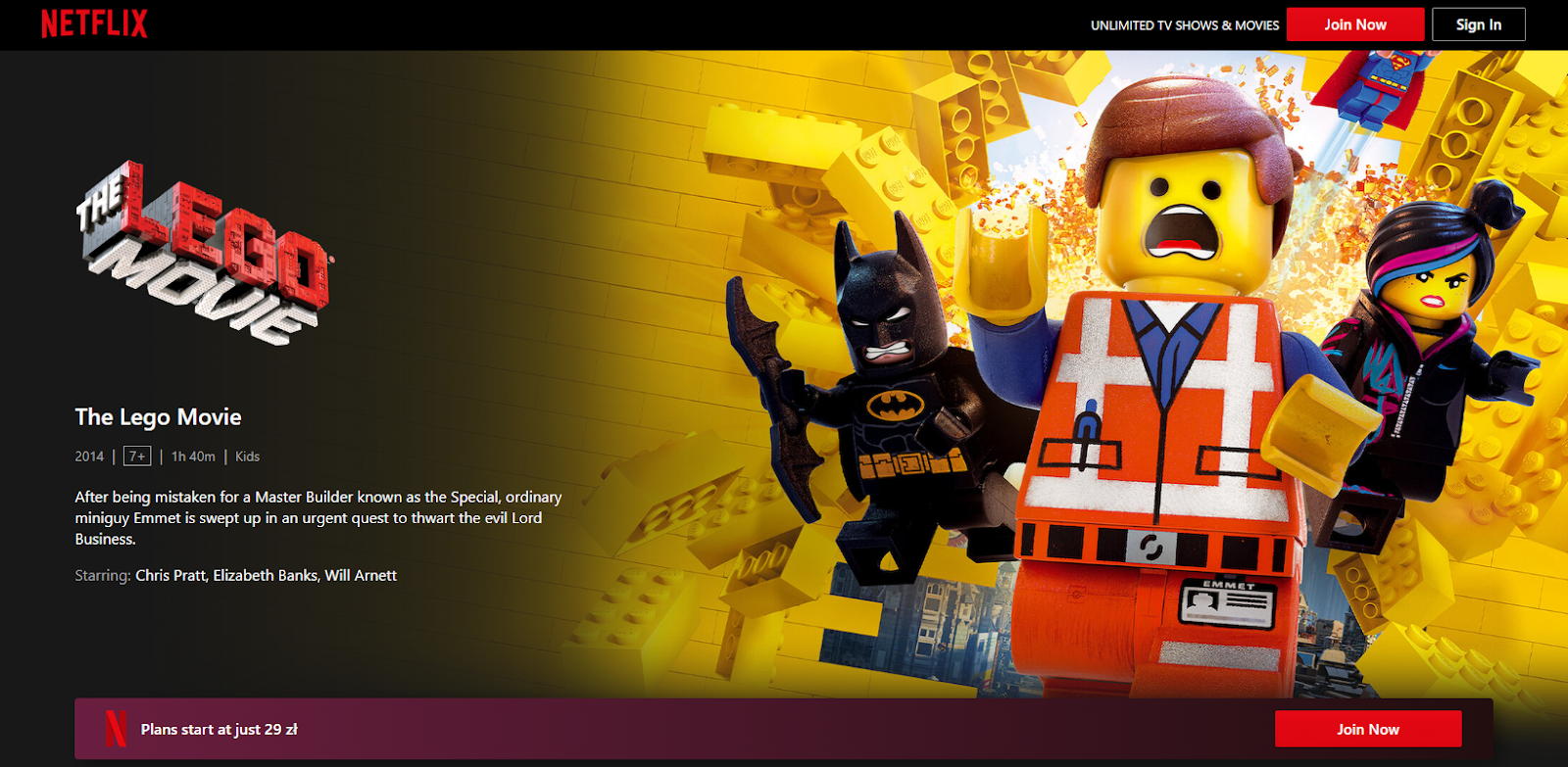This screenshot has height=767, width=1568.
Task: Click the Netflix logo in header
Action: [94, 24]
